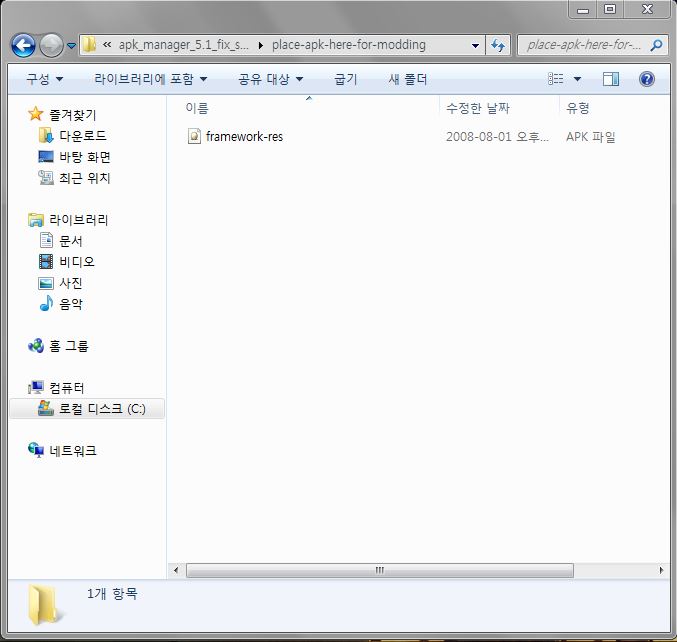
Task: Click the horizontal scrollbar in file list
Action: [x=380, y=570]
